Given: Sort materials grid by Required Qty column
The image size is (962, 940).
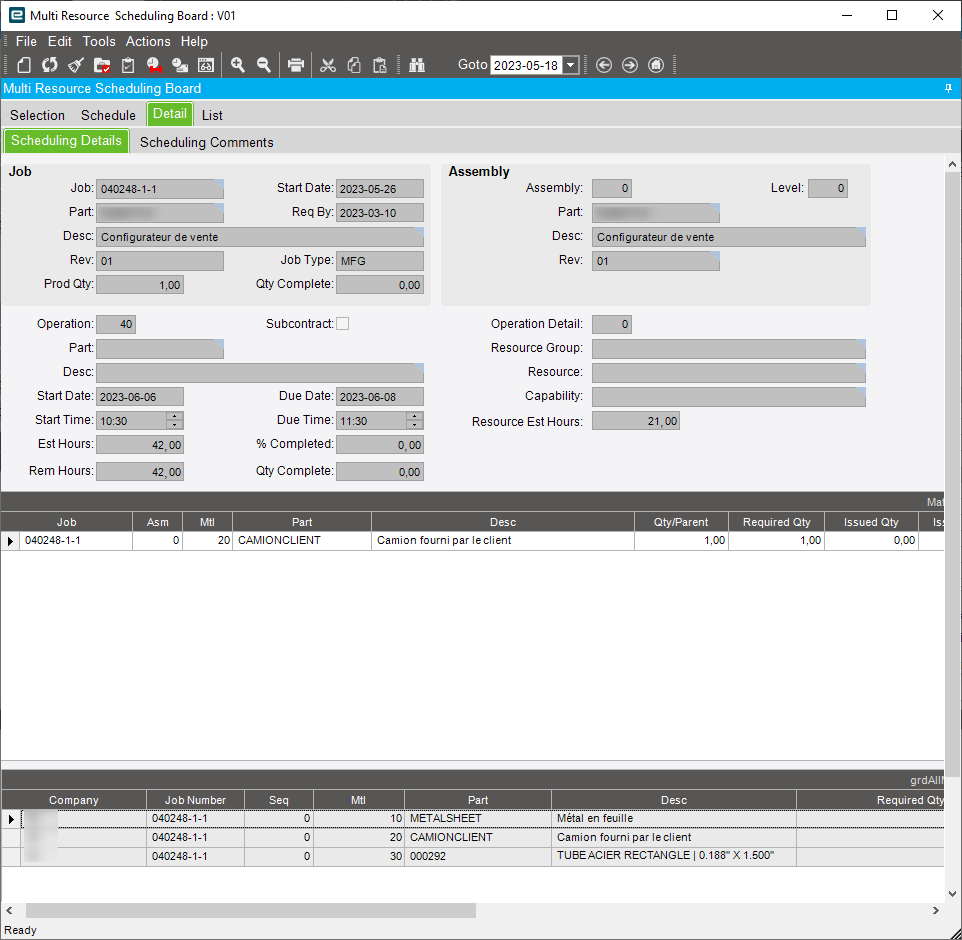Looking at the screenshot, I should (777, 522).
